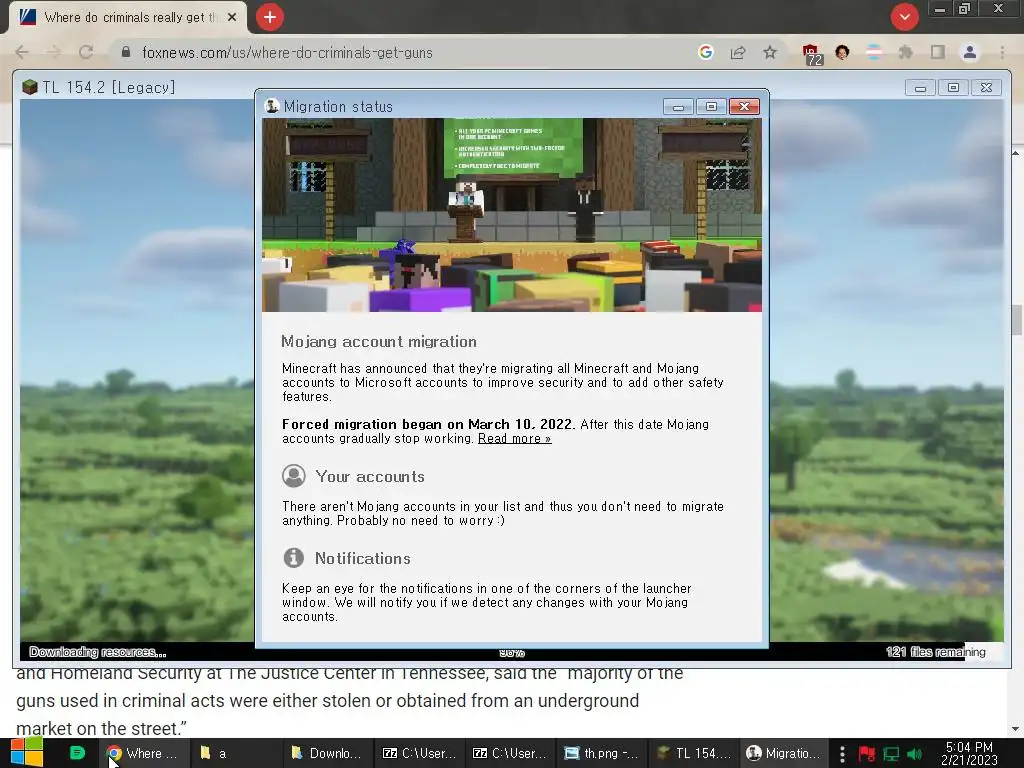Close the Migration status window
This screenshot has height=768, width=1024.
[x=744, y=106]
